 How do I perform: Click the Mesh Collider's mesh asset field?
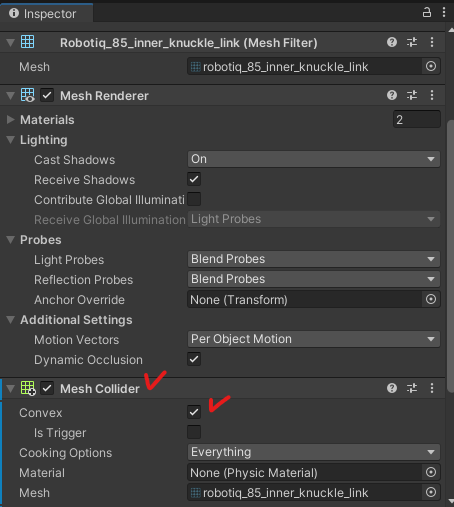point(305,492)
